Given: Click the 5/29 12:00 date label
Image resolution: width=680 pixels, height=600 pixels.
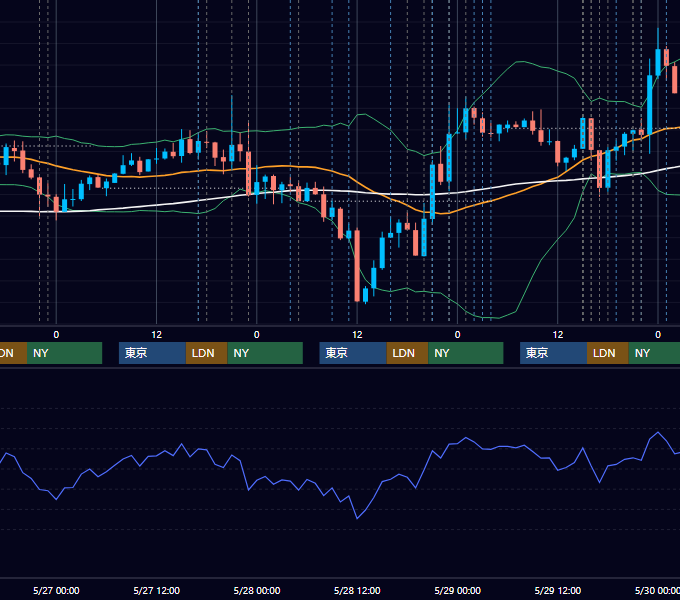Looking at the screenshot, I should point(558,590).
